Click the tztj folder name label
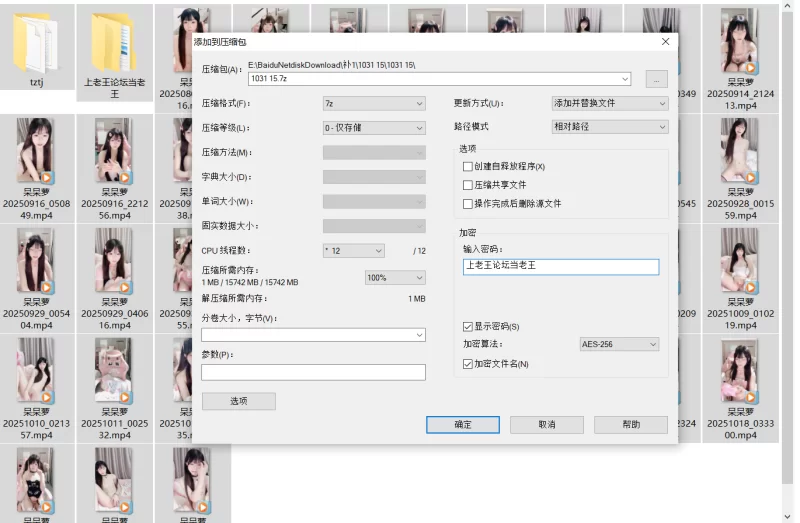 coord(36,82)
